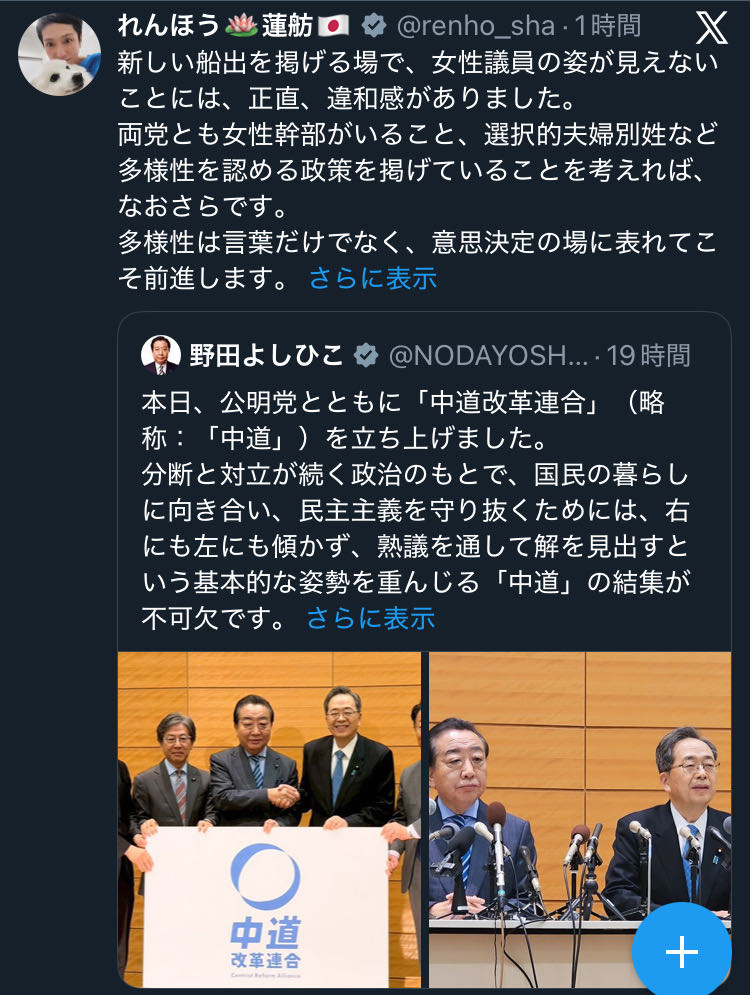Click the verified badge beside 蓮舫

coord(374,26)
